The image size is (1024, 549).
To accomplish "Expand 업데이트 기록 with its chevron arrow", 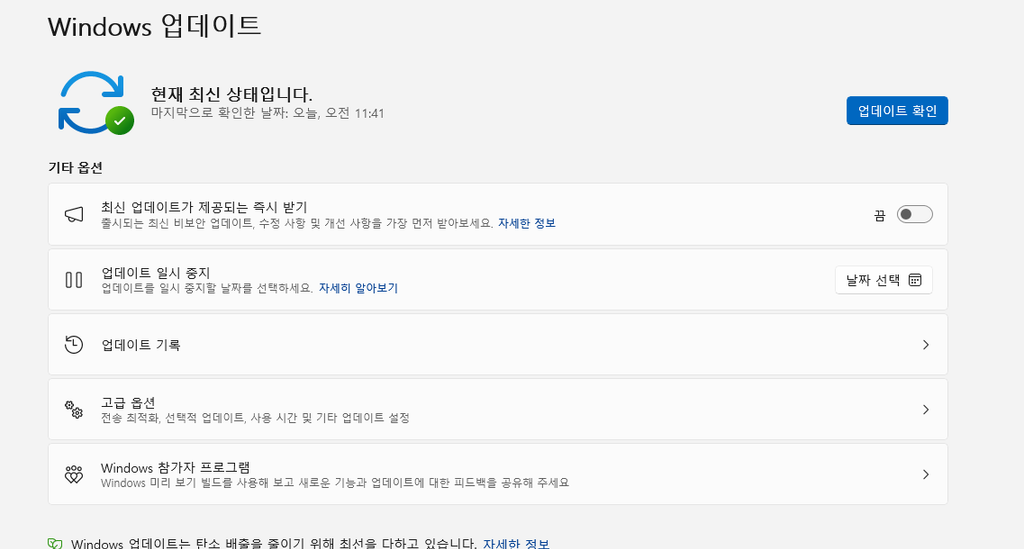I will coord(925,345).
